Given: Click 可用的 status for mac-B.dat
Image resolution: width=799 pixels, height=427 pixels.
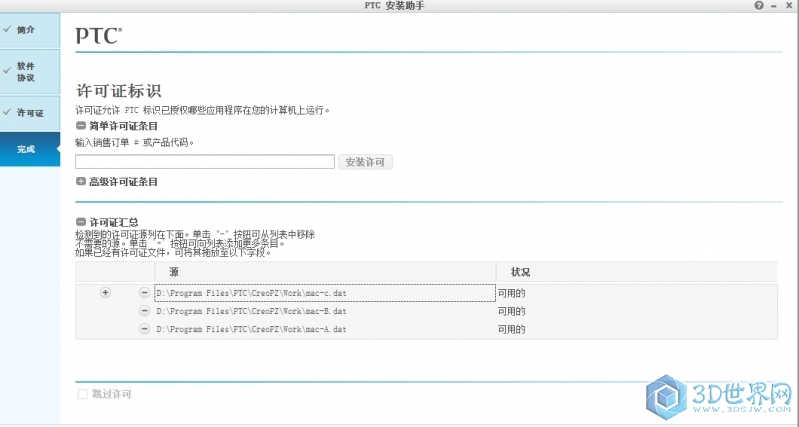Looking at the screenshot, I should point(512,311).
